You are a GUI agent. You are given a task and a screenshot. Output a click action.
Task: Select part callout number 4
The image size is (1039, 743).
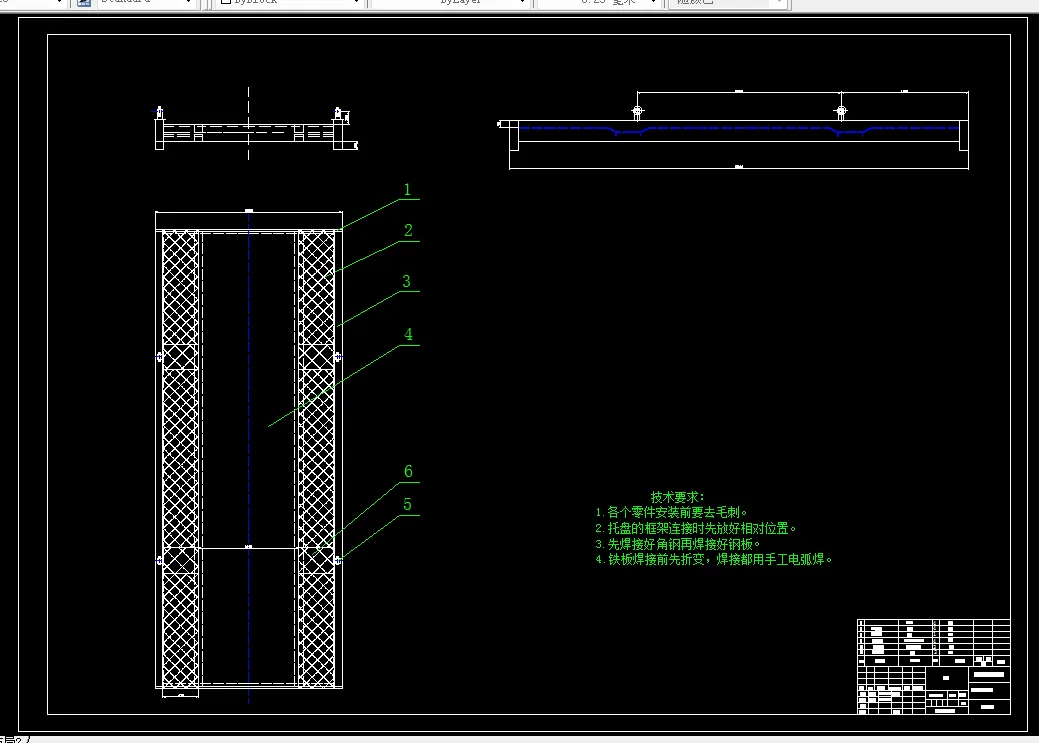[x=408, y=335]
